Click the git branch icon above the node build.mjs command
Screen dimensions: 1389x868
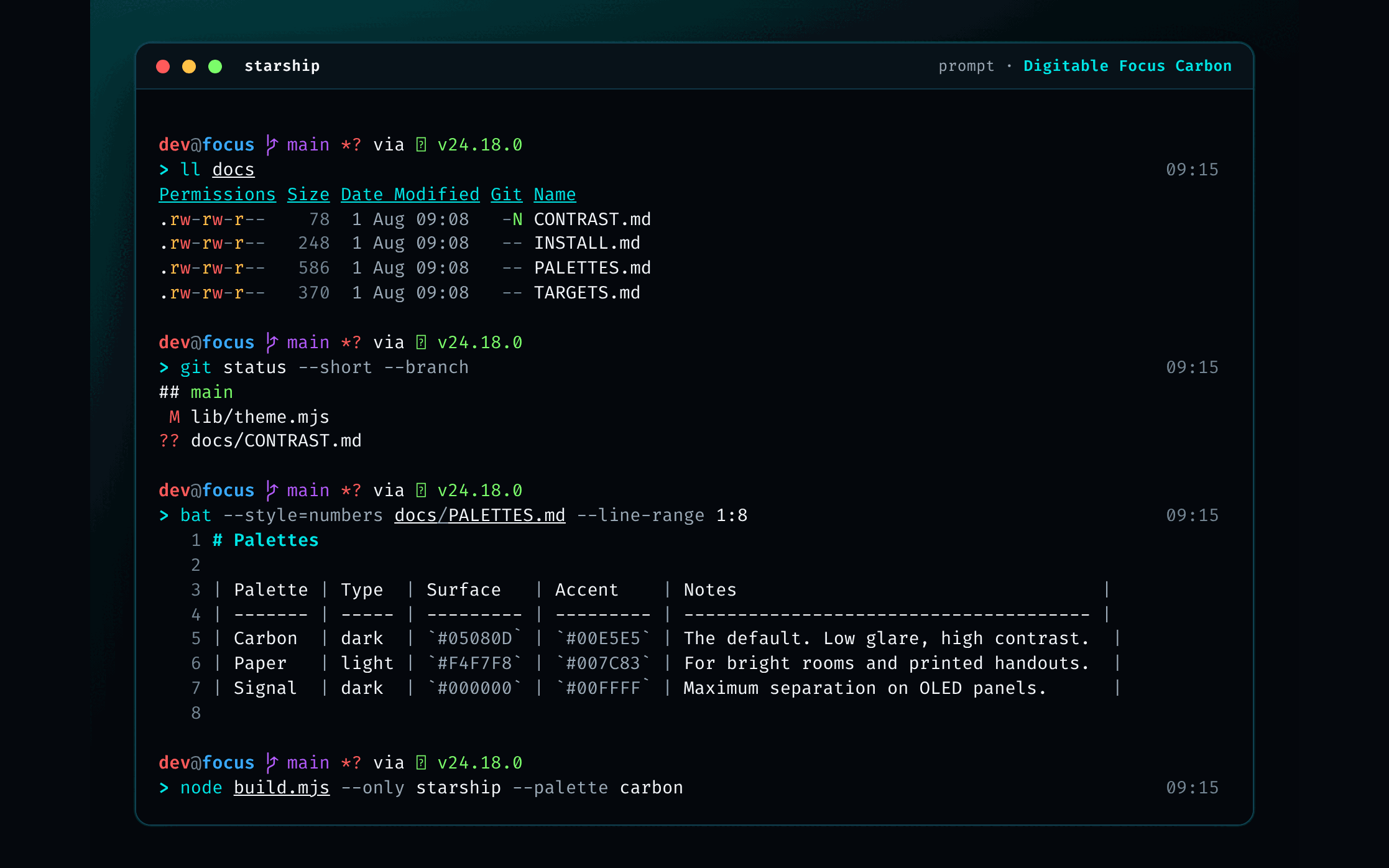pyautogui.click(x=271, y=763)
